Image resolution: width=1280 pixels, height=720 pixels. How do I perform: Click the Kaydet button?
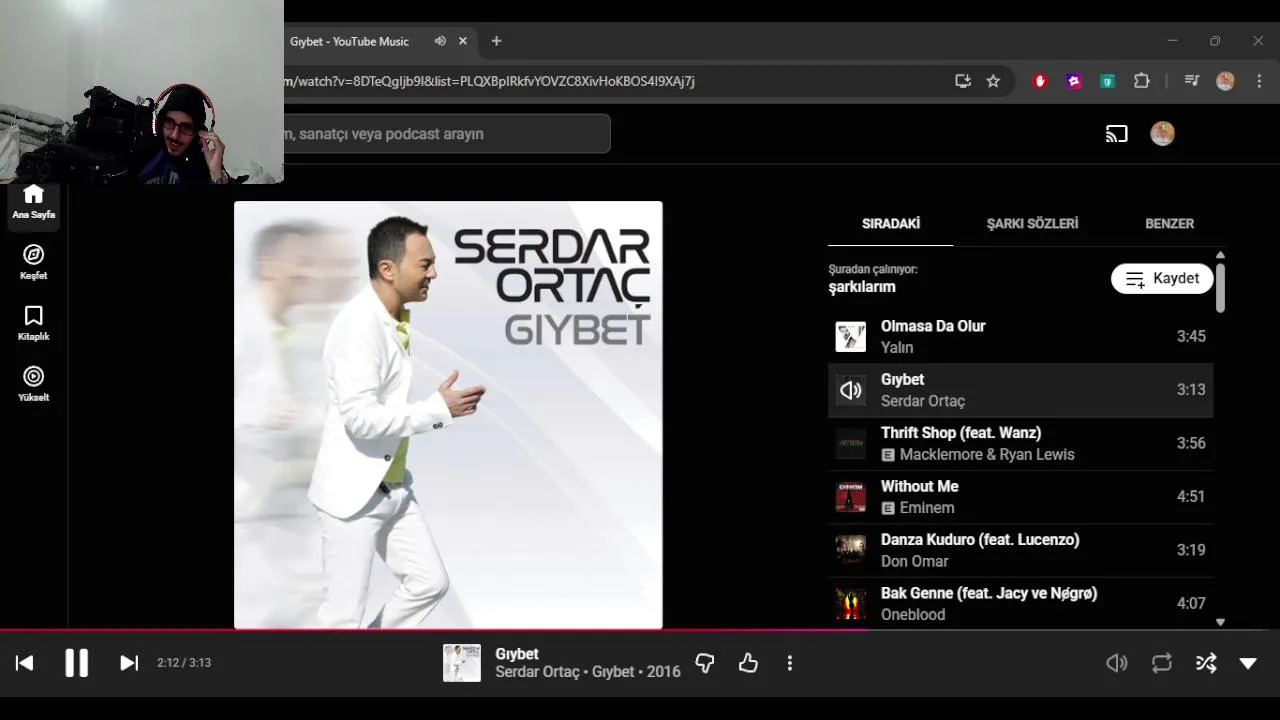[1162, 279]
